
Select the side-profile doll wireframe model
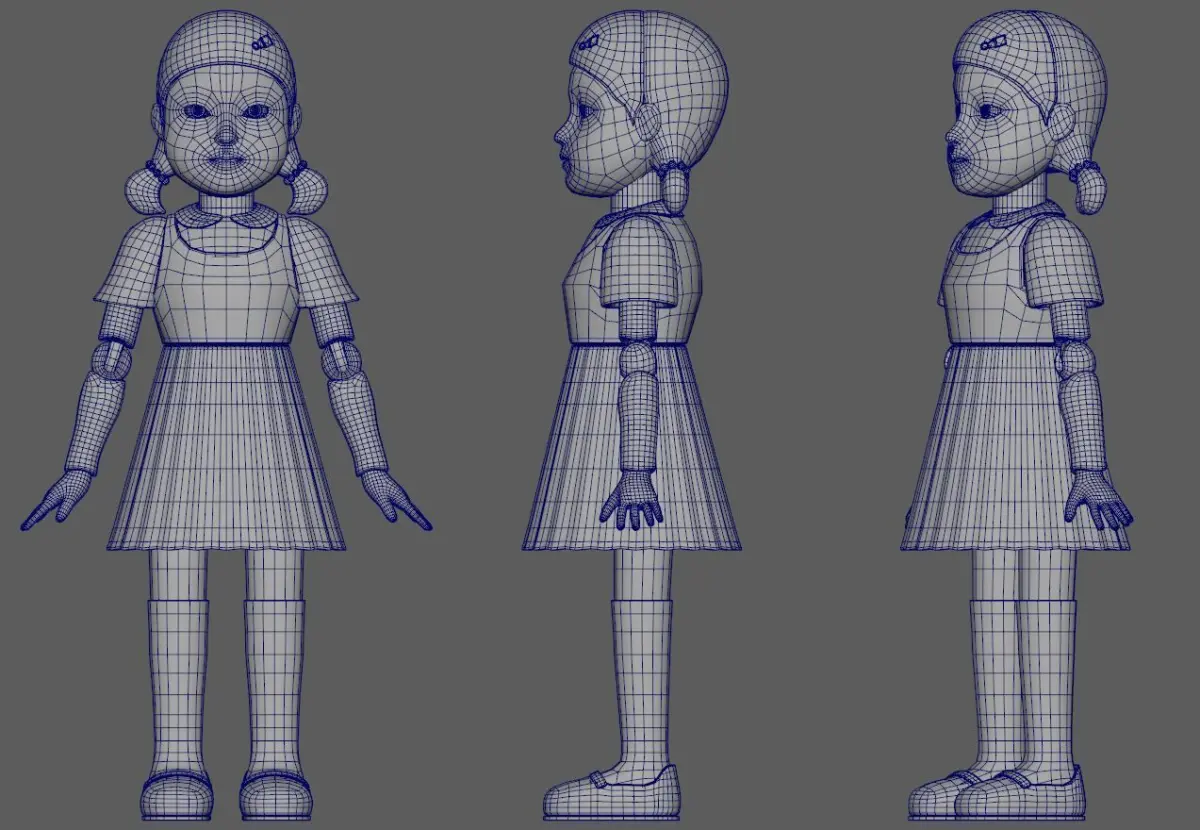coord(632,414)
